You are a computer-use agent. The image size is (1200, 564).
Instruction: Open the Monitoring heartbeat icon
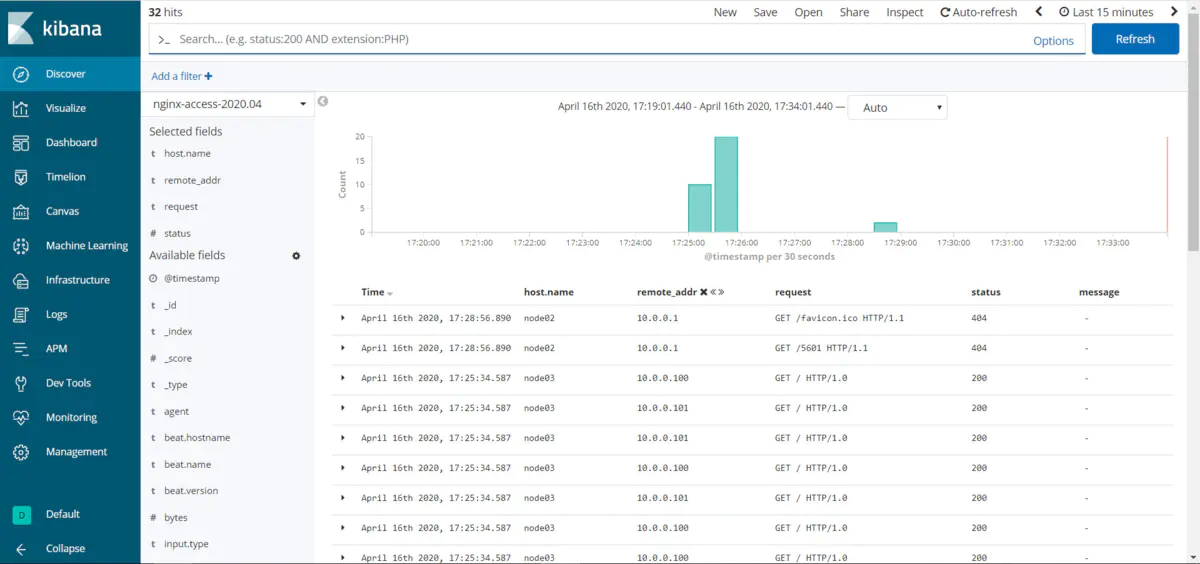point(21,418)
